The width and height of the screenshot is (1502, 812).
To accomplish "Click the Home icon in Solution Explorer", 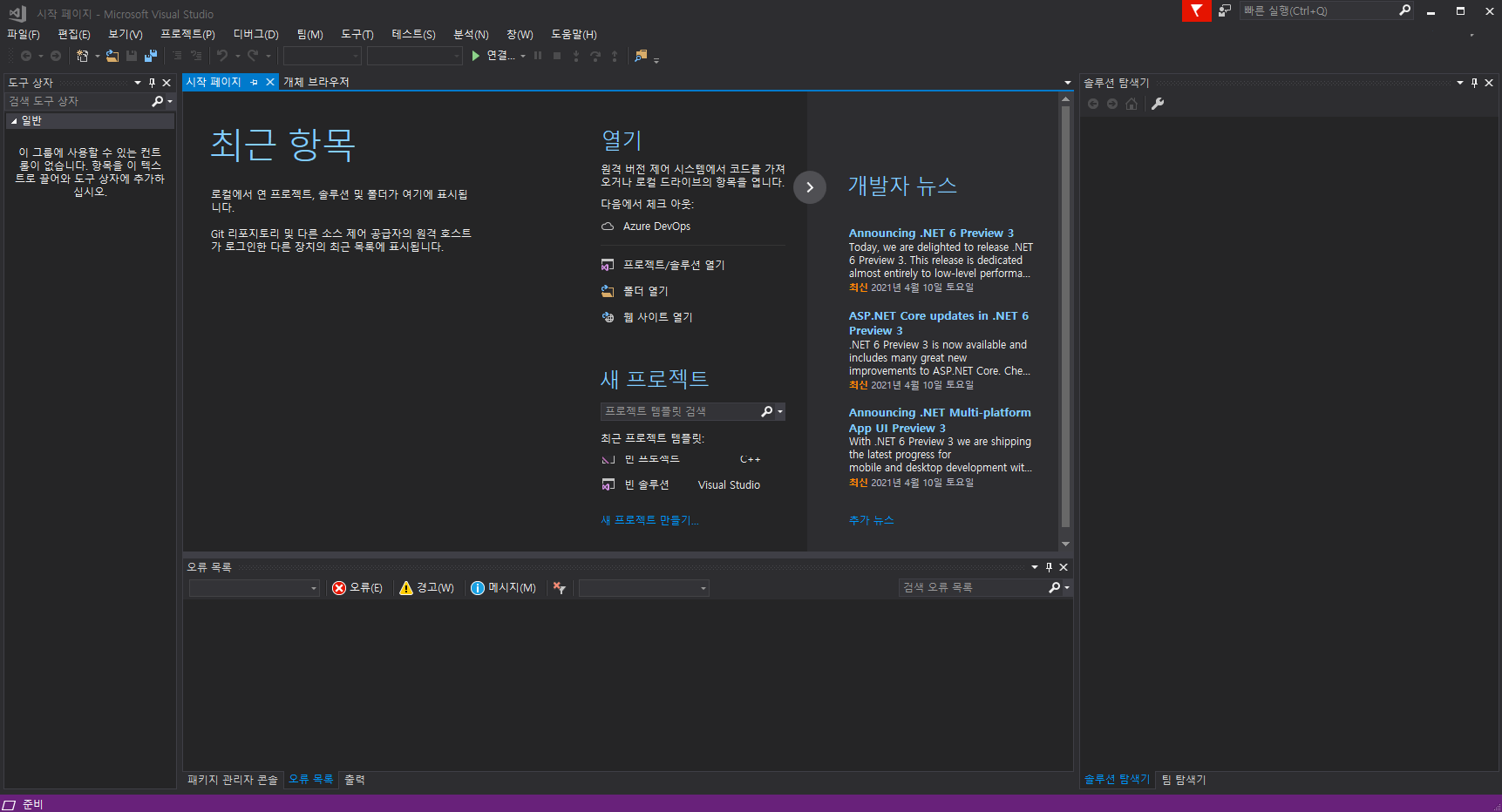I will 1132,104.
